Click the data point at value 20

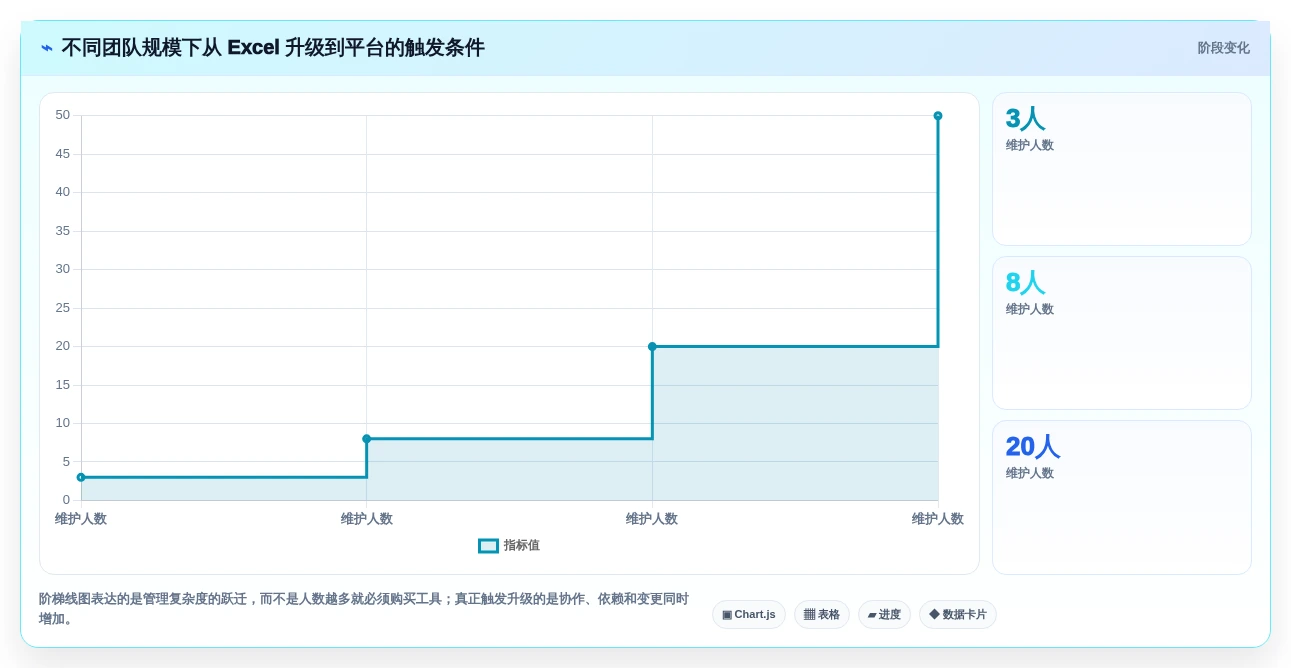click(652, 347)
